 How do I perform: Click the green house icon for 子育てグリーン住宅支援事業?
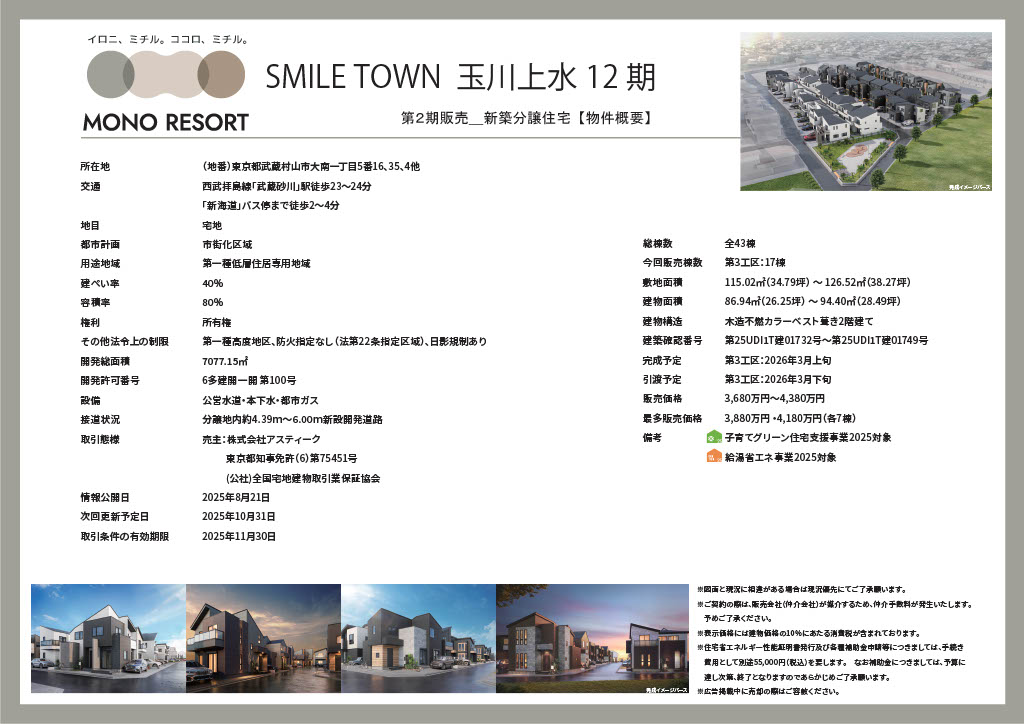tap(714, 437)
